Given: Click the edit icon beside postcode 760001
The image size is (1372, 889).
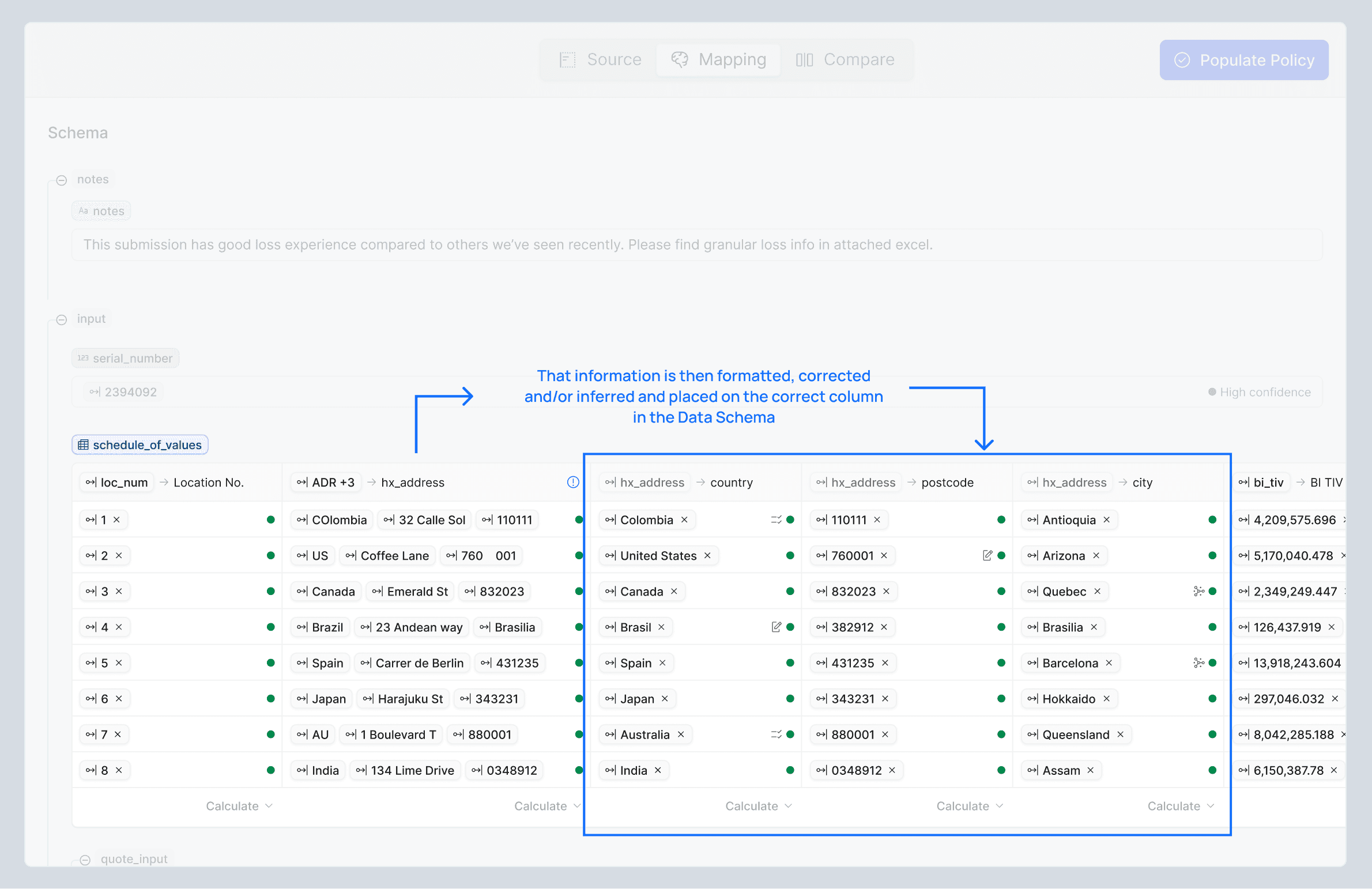Looking at the screenshot, I should coord(987,555).
